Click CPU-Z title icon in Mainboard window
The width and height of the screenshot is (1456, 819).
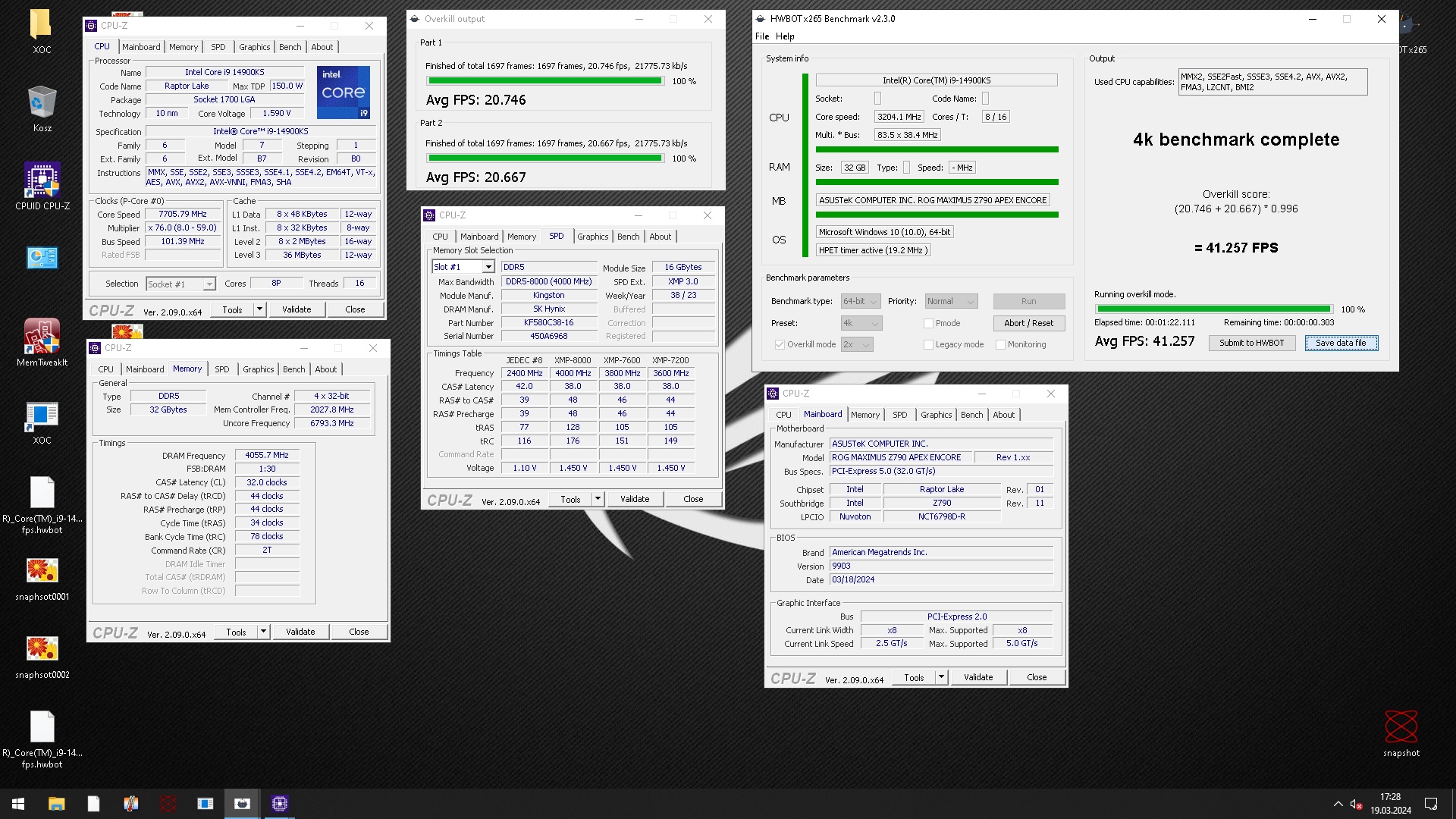click(x=773, y=394)
